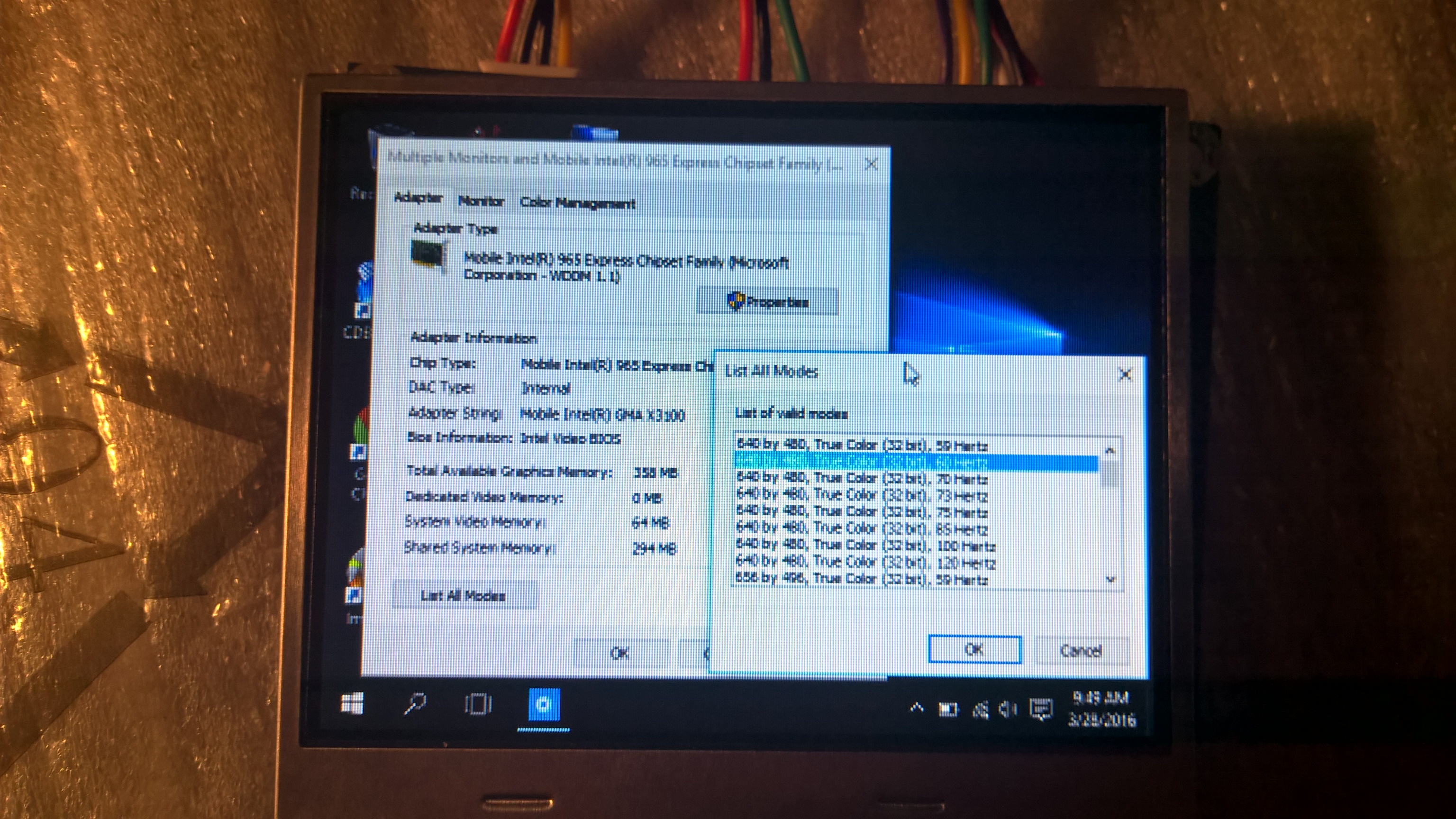
Task: Select 640 by 480, 59 Hertz mode
Action: click(x=917, y=446)
